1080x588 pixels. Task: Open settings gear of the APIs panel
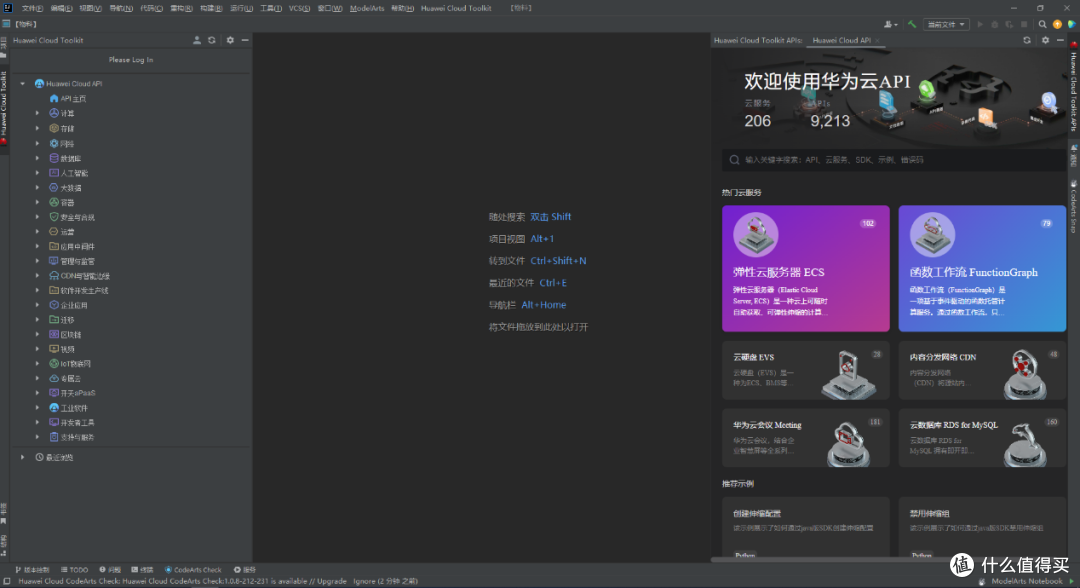click(1046, 41)
